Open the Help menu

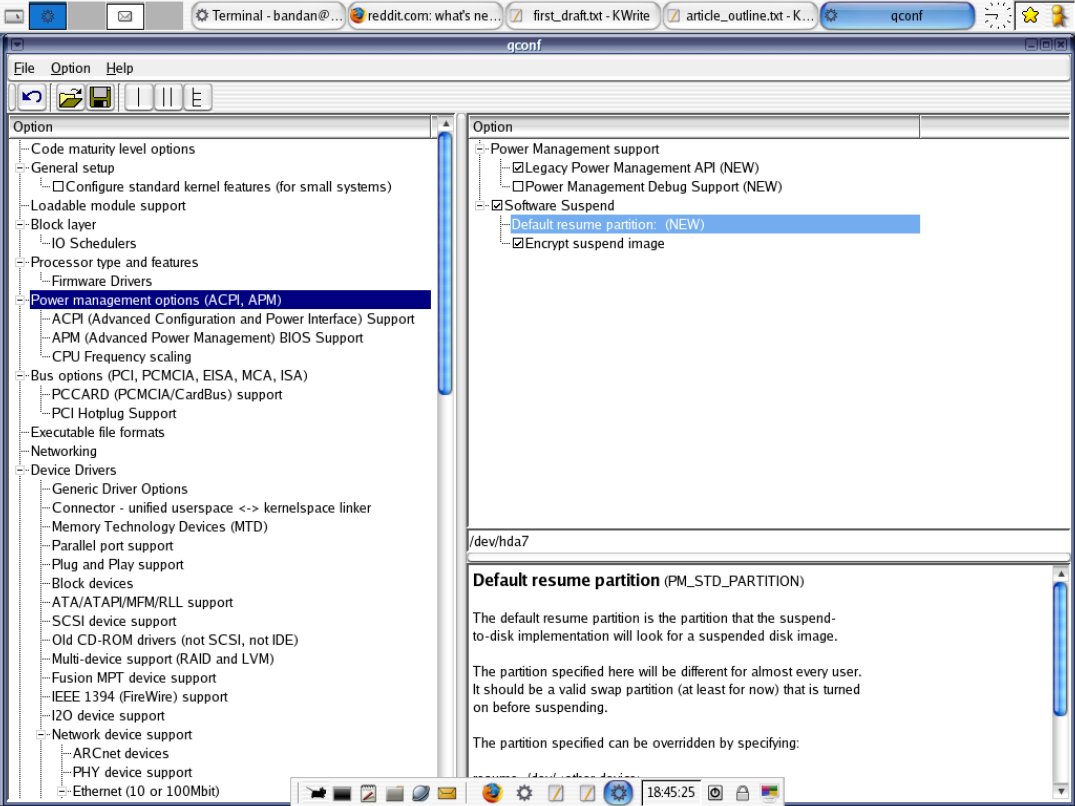click(x=119, y=68)
